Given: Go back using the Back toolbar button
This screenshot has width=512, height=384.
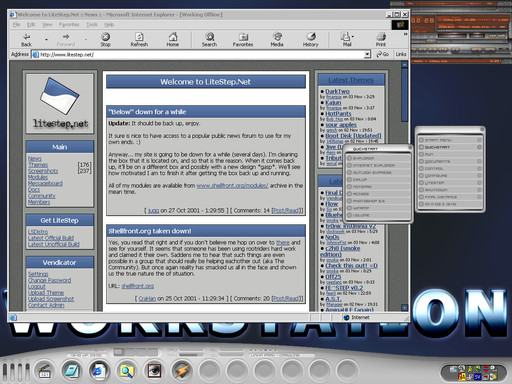Looking at the screenshot, I should [x=26, y=40].
